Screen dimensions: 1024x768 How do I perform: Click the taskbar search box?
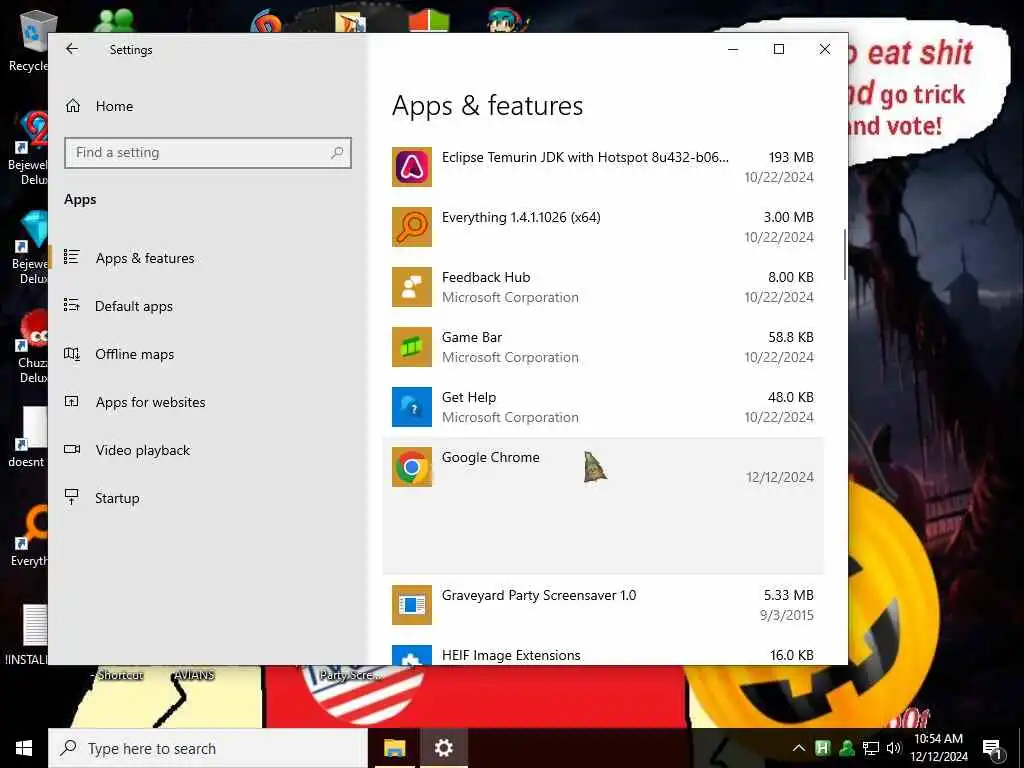click(x=208, y=748)
